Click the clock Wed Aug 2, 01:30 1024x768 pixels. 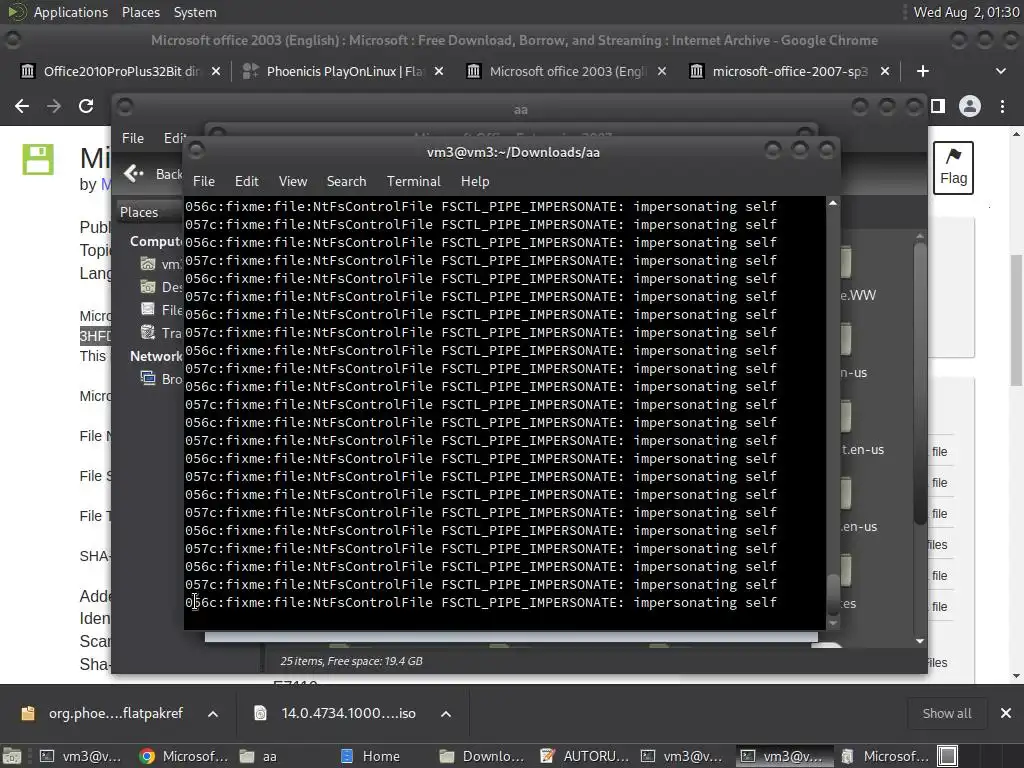(967, 12)
